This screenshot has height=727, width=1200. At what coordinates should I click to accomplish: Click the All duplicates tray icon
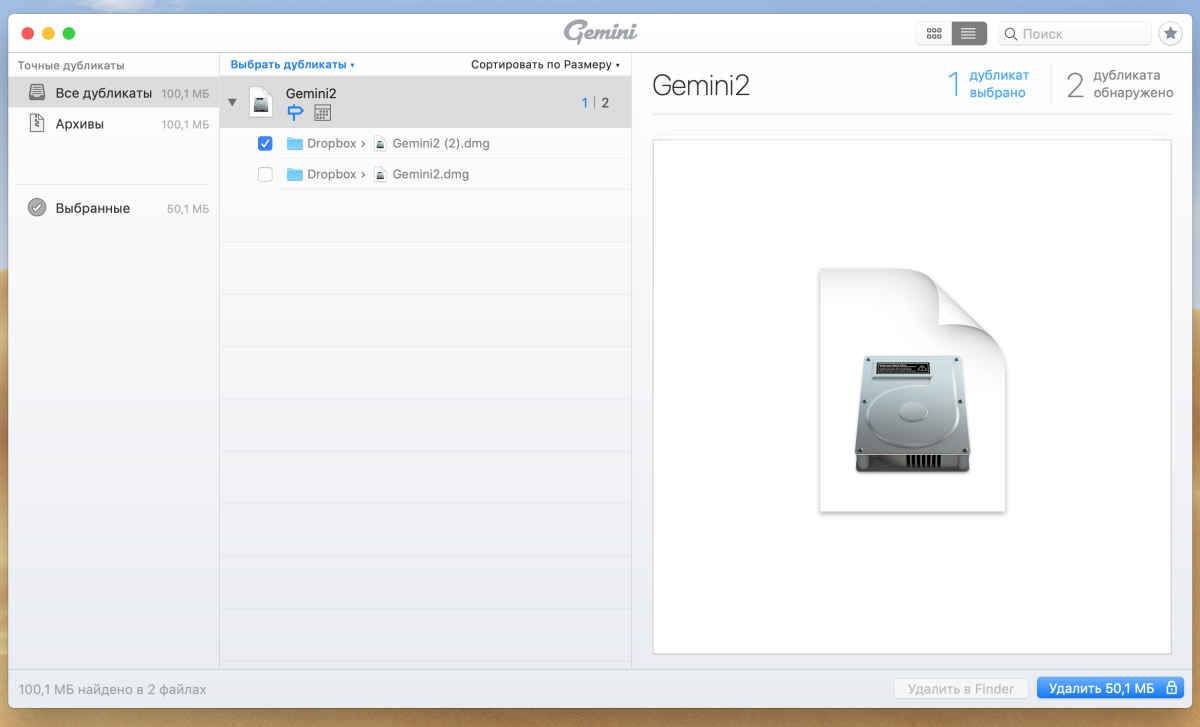tap(37, 93)
